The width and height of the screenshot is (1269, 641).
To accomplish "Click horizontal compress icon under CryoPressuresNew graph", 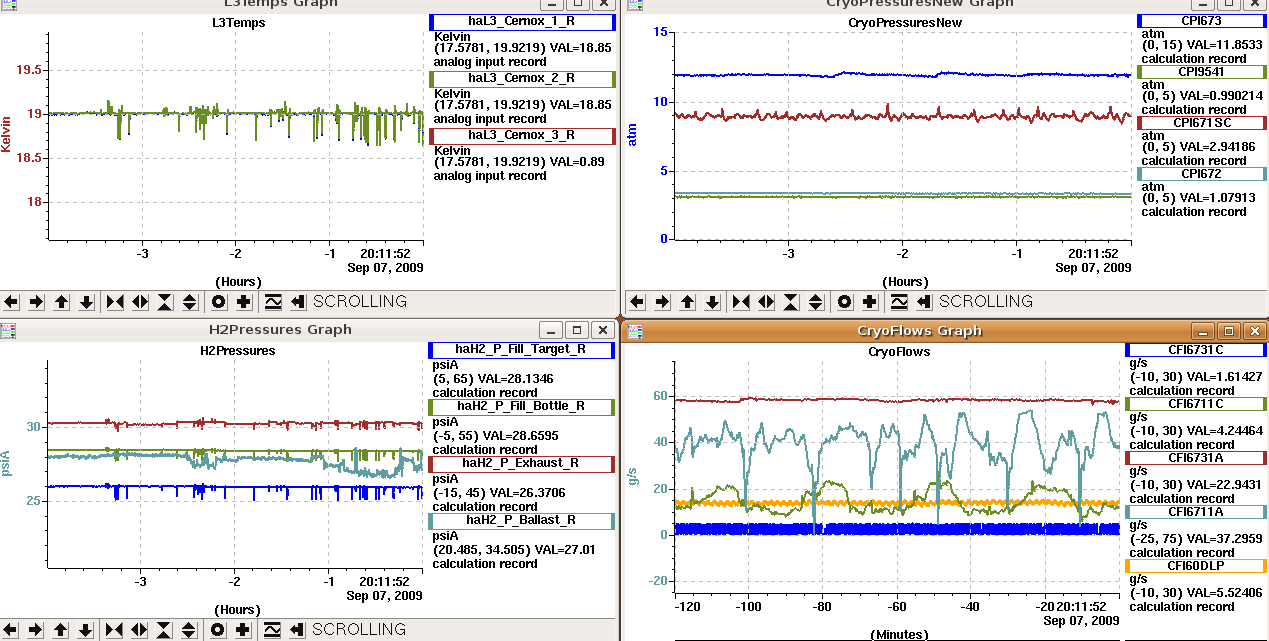I will 740,301.
